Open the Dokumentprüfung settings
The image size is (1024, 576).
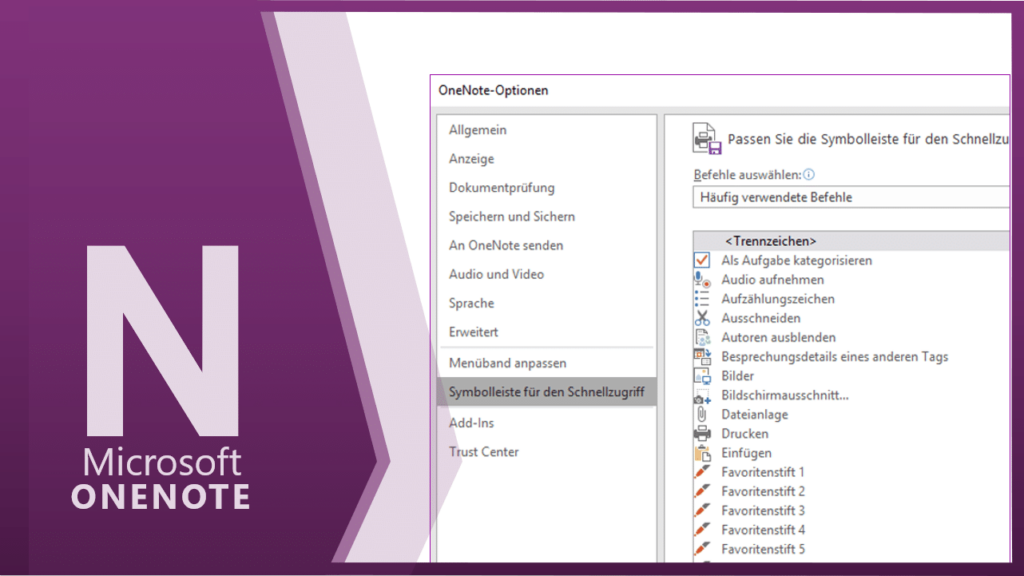502,187
